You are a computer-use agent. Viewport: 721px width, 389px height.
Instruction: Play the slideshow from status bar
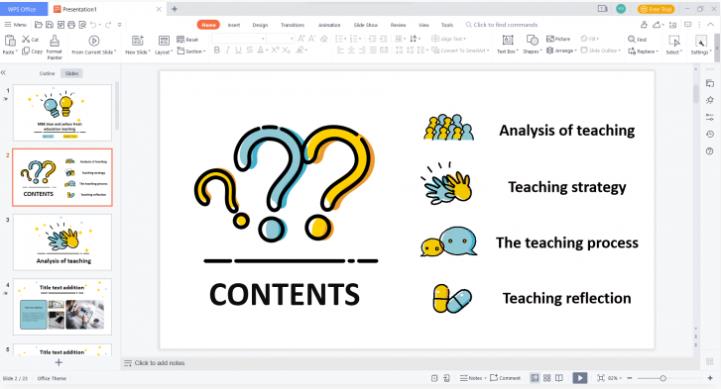[580, 378]
